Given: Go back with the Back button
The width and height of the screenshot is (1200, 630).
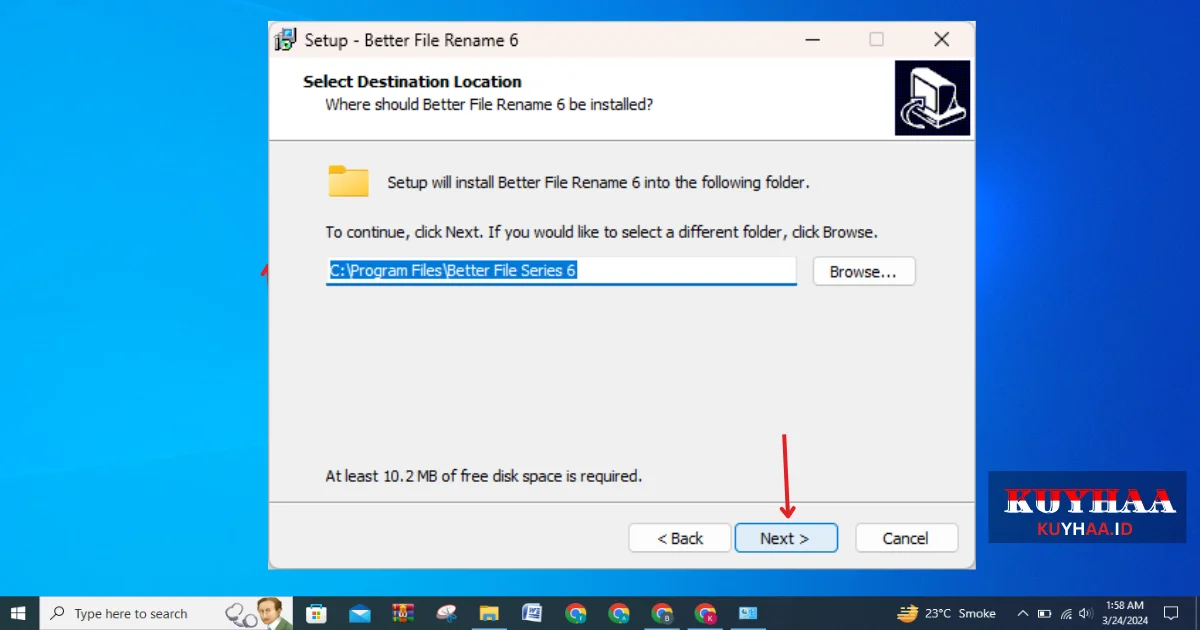Looking at the screenshot, I should tap(680, 538).
